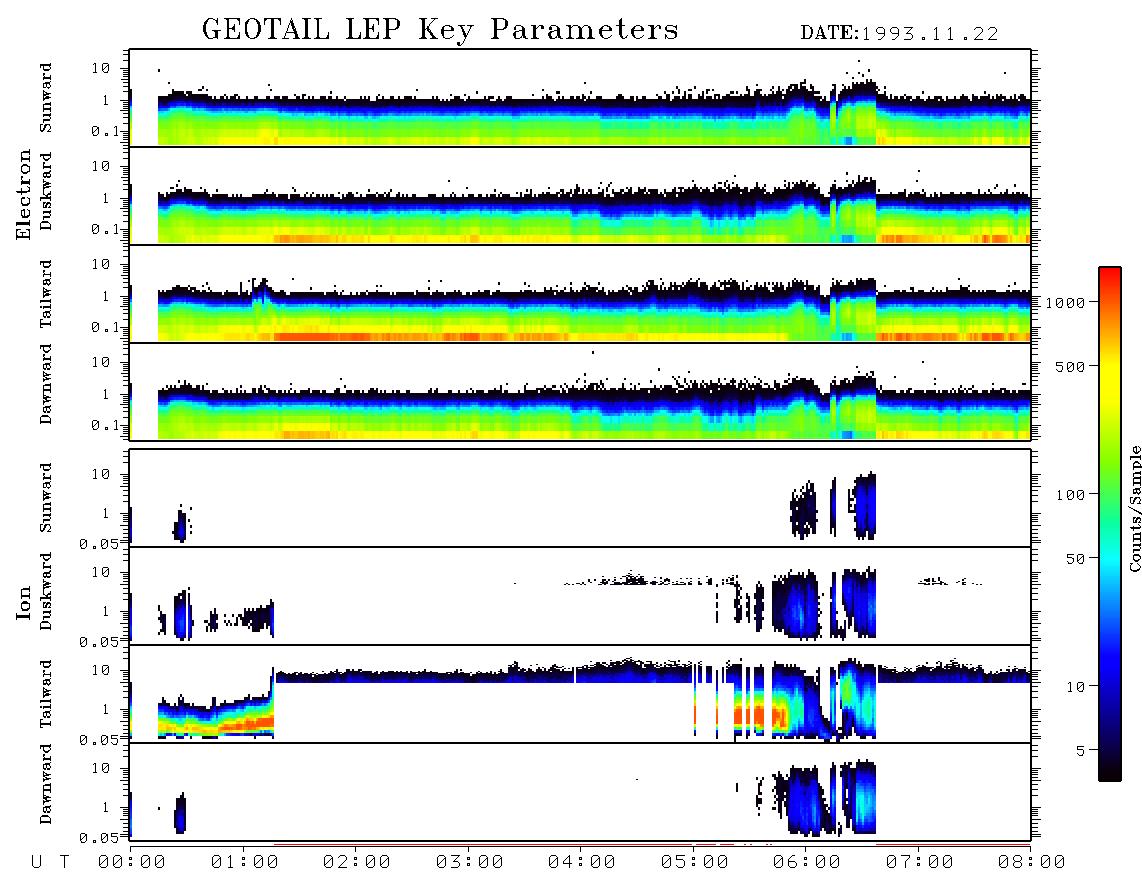1142x880 pixels.
Task: Click the "05:00" time tick label
Action: coord(694,863)
